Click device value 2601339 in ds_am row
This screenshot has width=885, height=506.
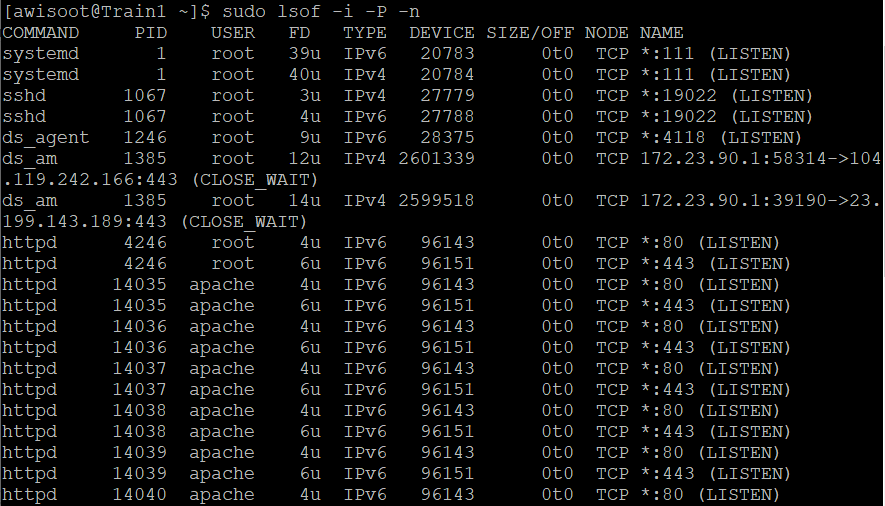pyautogui.click(x=436, y=159)
